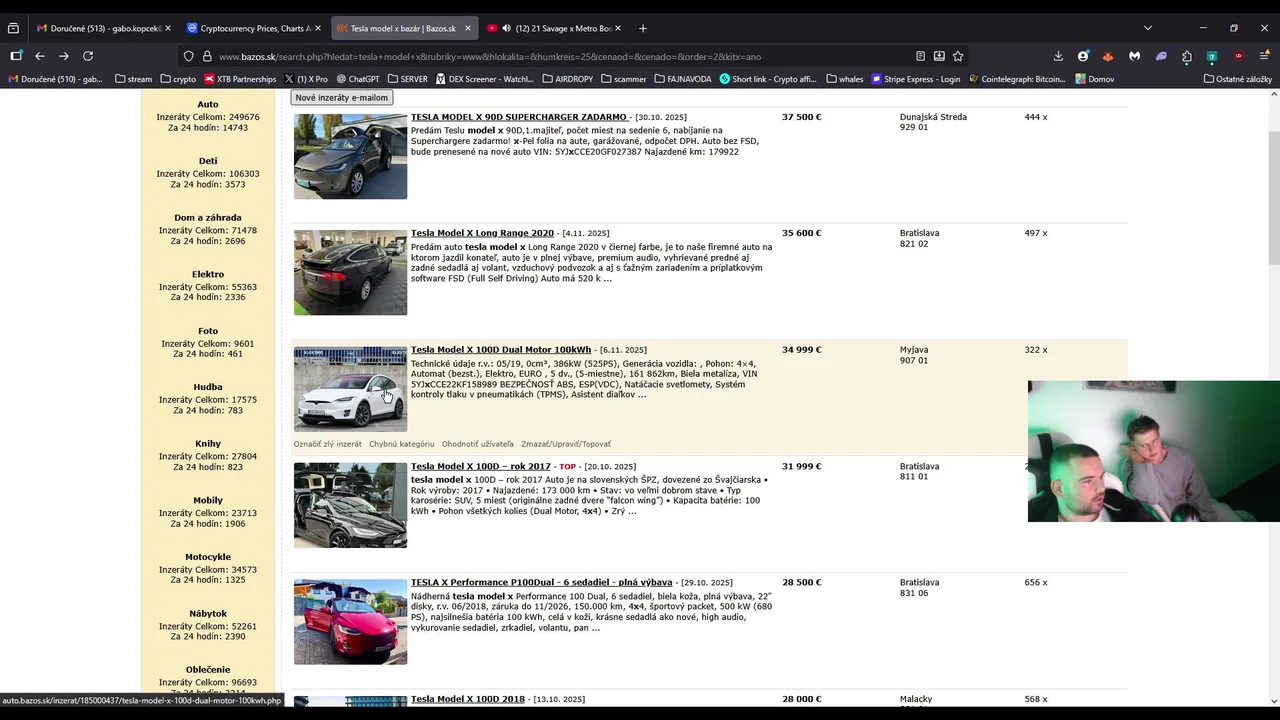The width and height of the screenshot is (1280, 720).
Task: Open the TESLA X Performance P100Dual listing title
Action: tap(541, 582)
